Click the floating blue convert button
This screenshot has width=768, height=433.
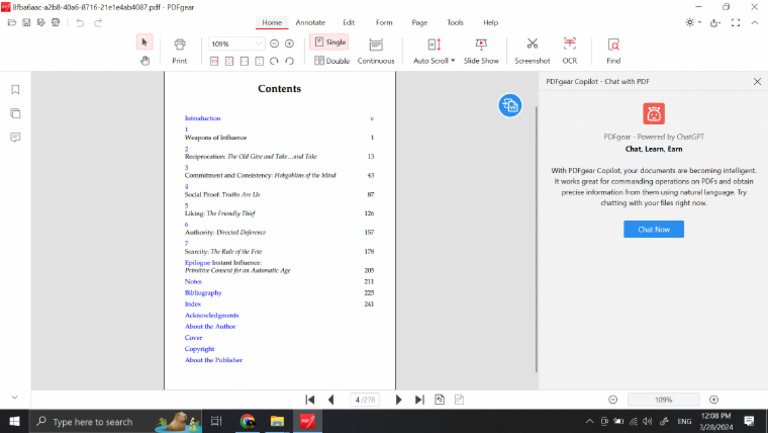point(510,105)
